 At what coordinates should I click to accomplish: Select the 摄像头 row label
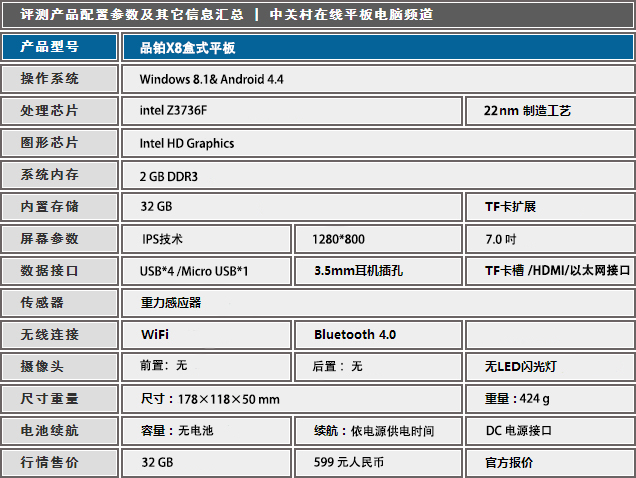[60, 367]
